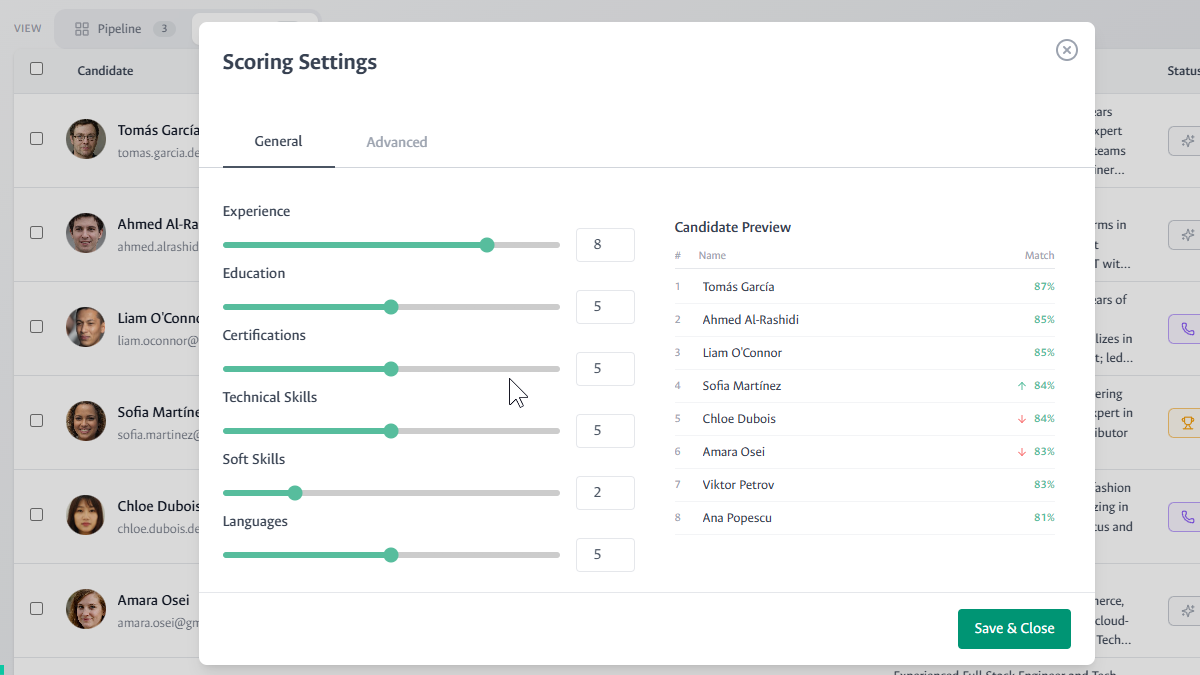Click the green up arrow beside Sofia Martínez's match

coord(1021,386)
